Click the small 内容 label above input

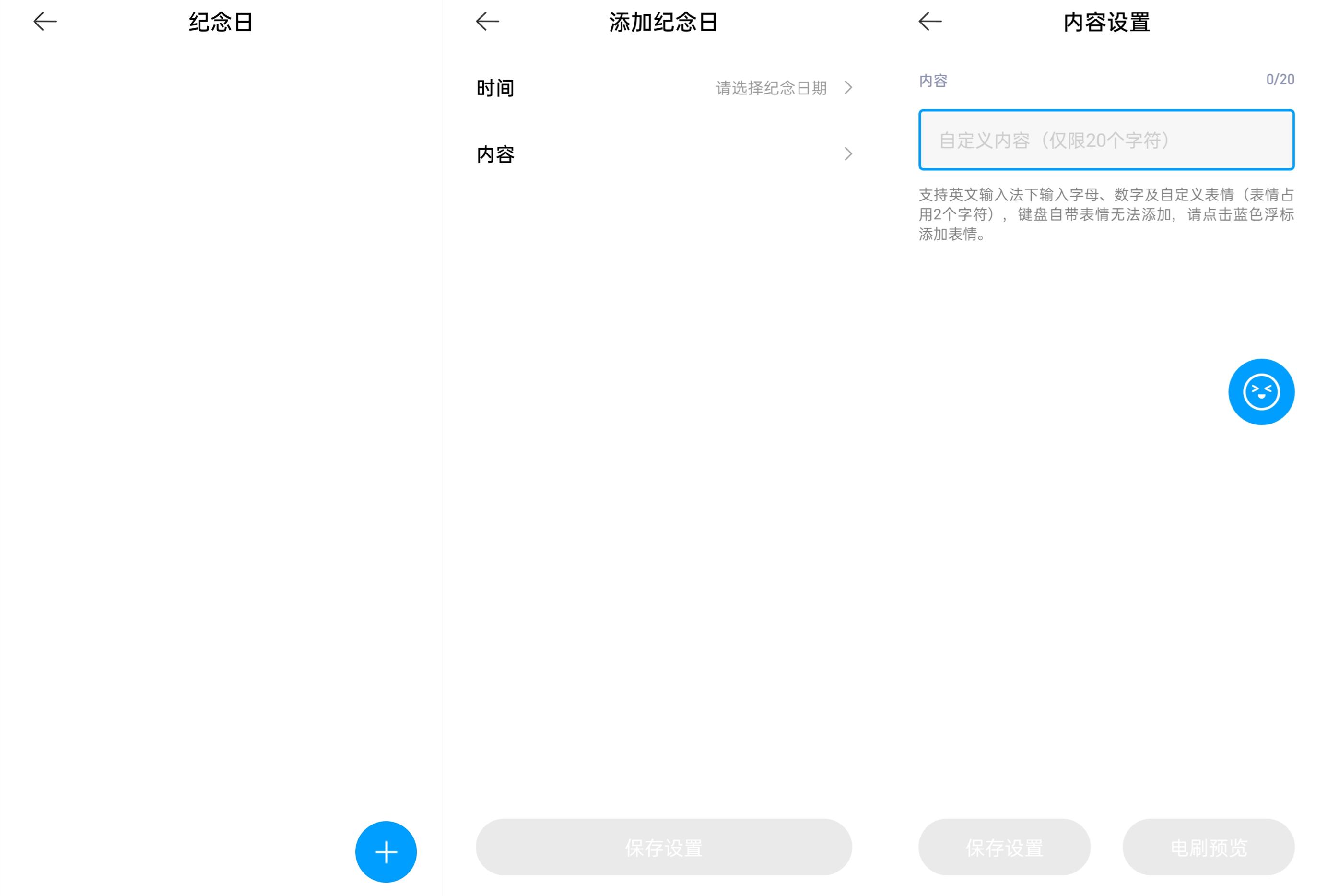point(933,81)
